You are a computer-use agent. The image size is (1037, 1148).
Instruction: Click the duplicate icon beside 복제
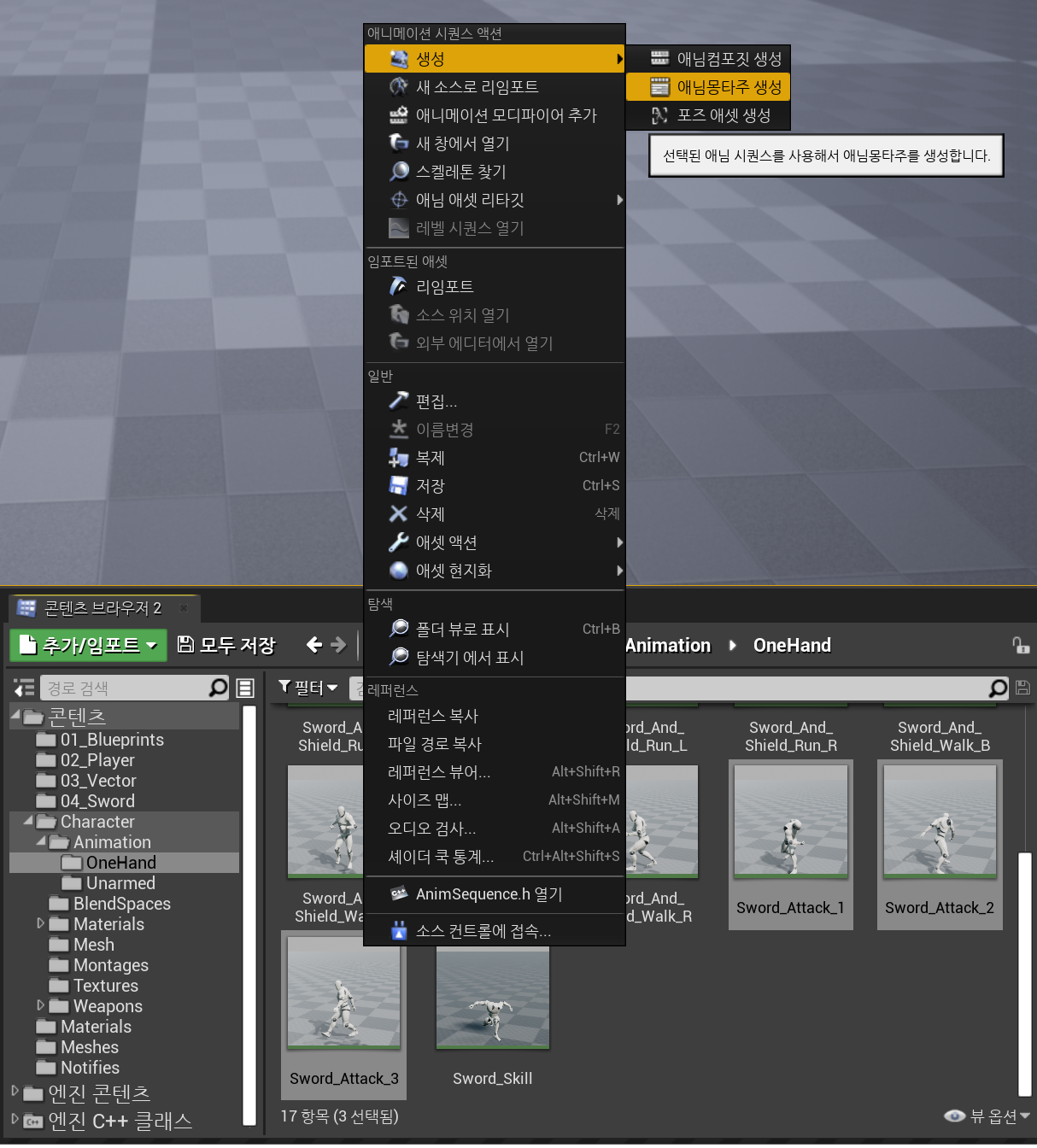[x=399, y=458]
